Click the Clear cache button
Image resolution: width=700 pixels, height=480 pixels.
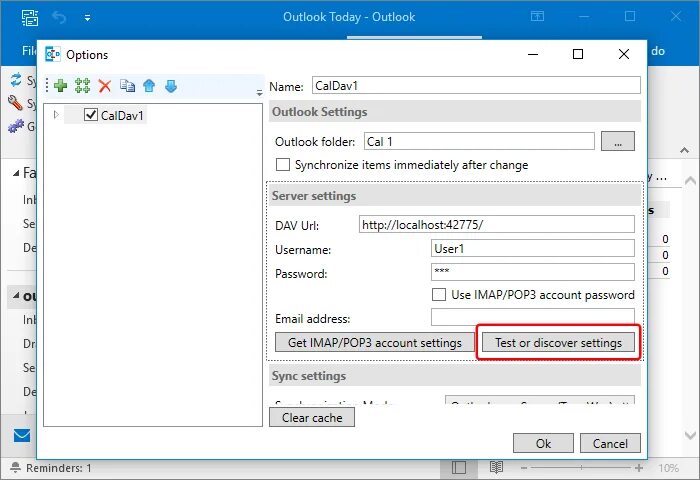pos(312,417)
